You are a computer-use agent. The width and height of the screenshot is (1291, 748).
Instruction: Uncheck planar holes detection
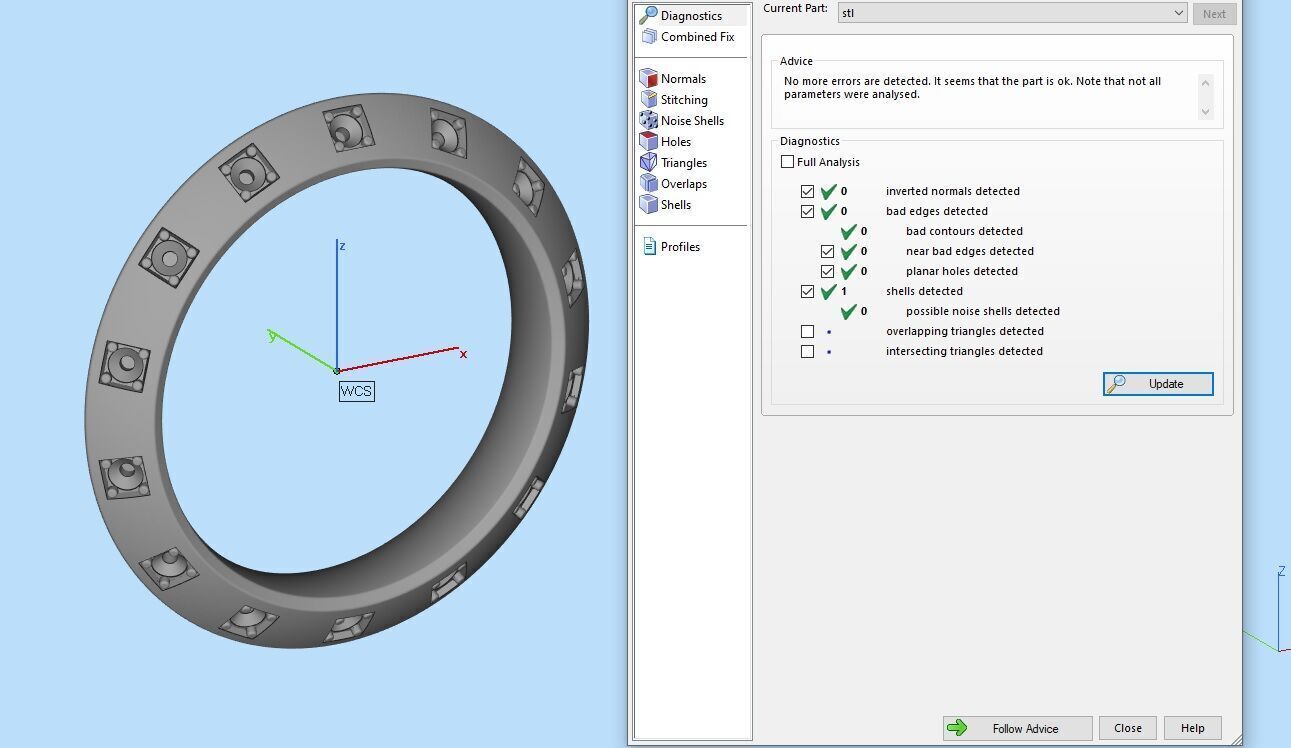828,271
